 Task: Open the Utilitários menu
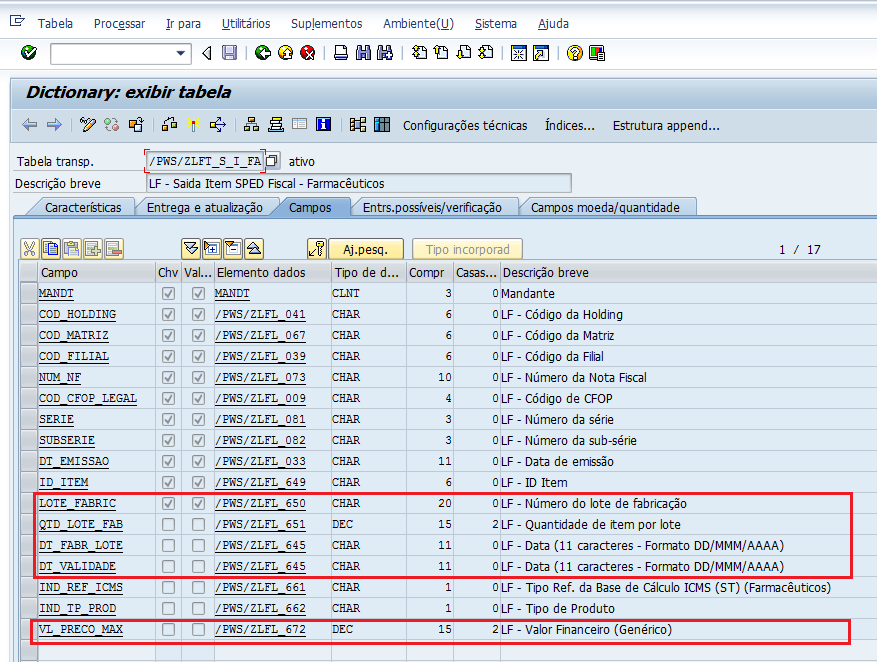tap(246, 23)
